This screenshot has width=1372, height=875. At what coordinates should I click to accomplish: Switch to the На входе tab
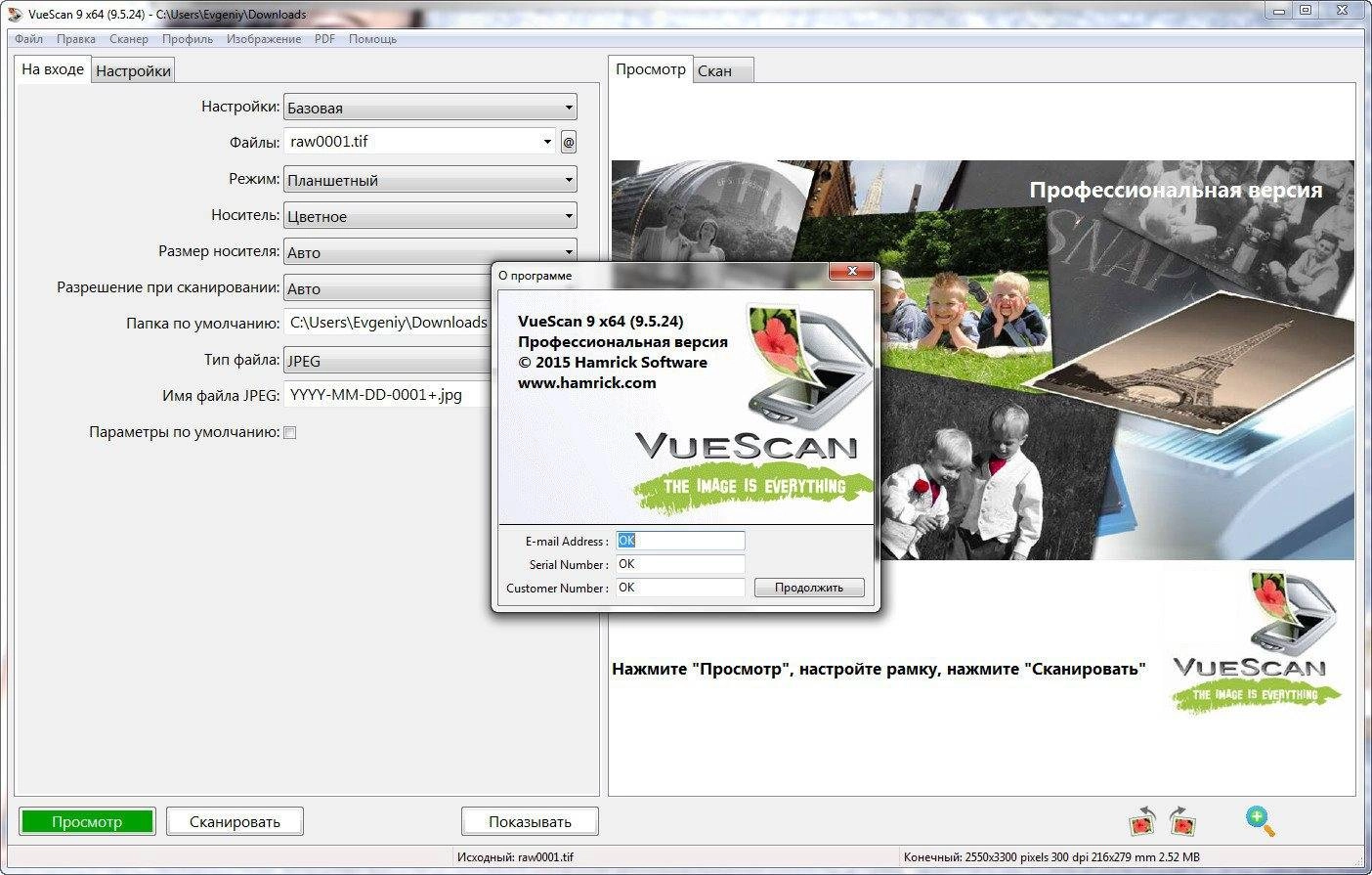(53, 69)
